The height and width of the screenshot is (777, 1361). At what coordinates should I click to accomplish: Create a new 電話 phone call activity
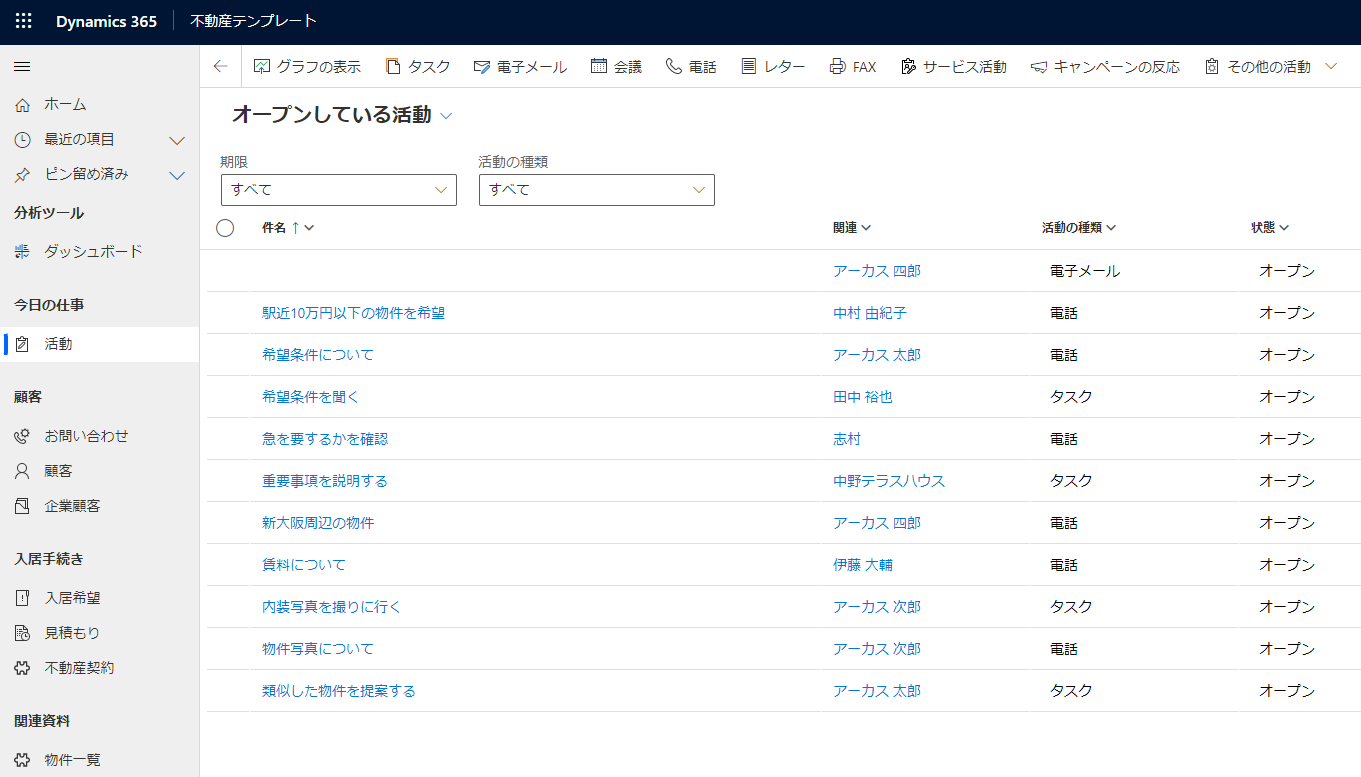[691, 67]
